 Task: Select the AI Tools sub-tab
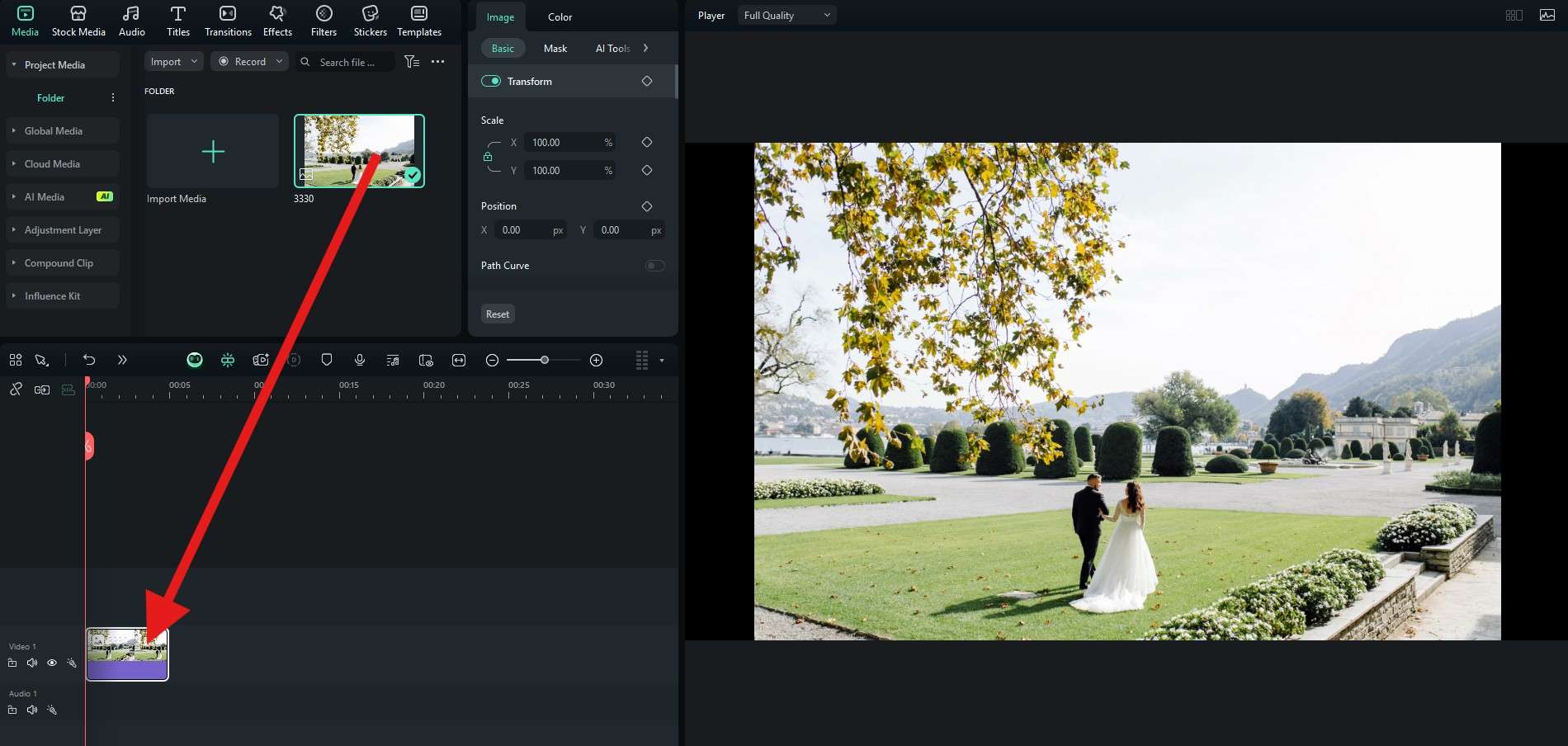[612, 49]
